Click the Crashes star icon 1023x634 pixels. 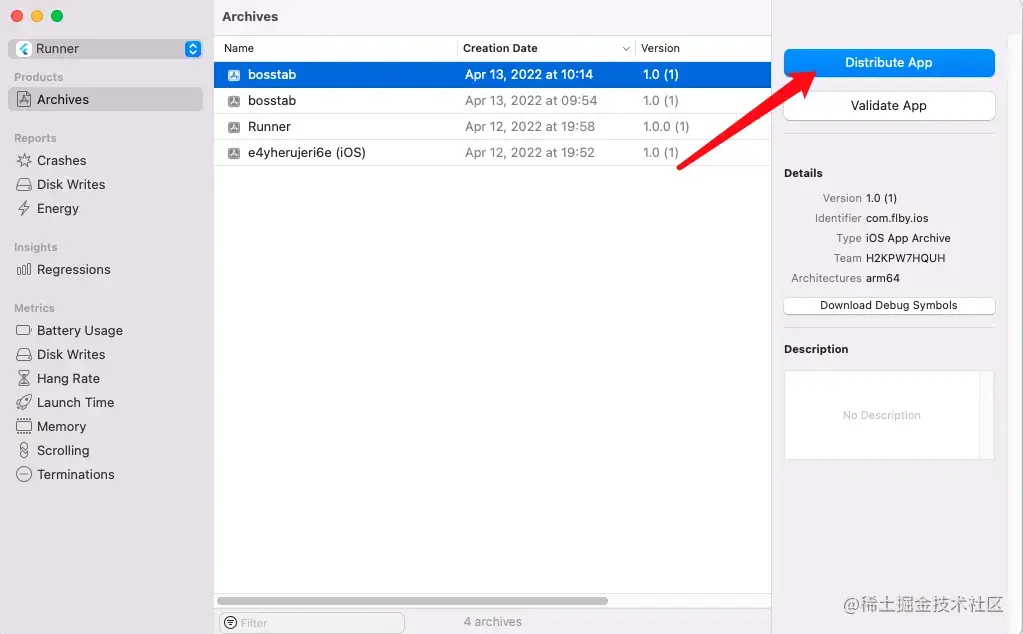click(23, 160)
